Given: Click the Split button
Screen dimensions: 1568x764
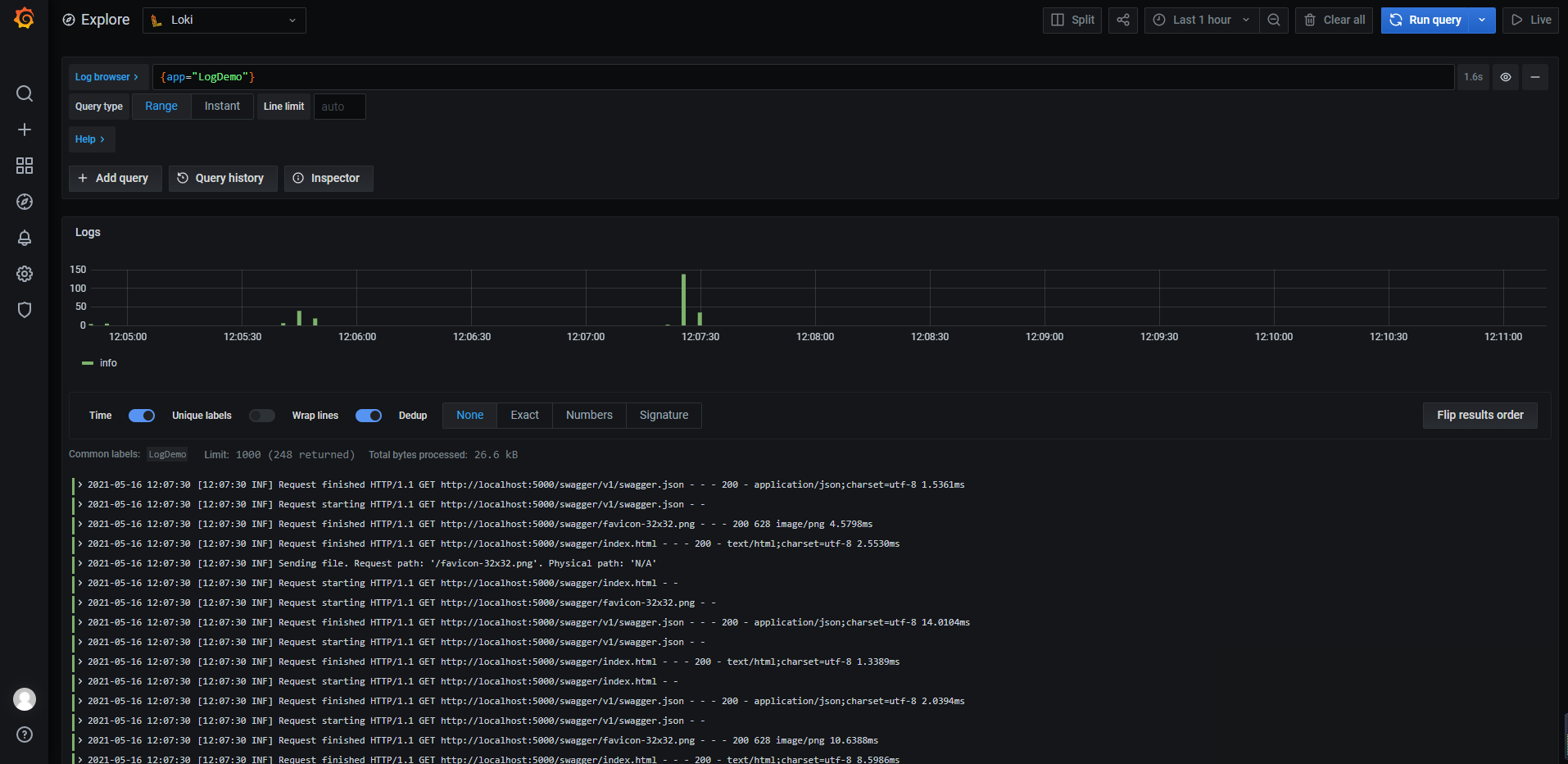Looking at the screenshot, I should point(1072,20).
